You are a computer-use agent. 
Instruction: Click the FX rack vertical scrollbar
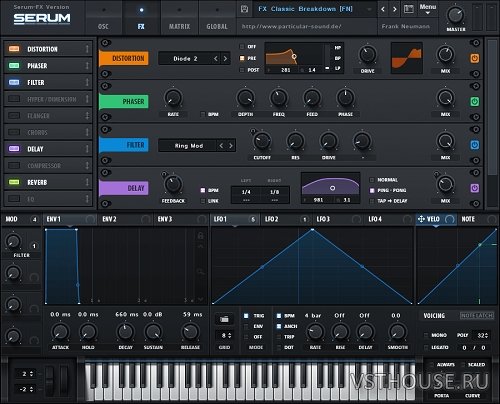tap(492, 107)
